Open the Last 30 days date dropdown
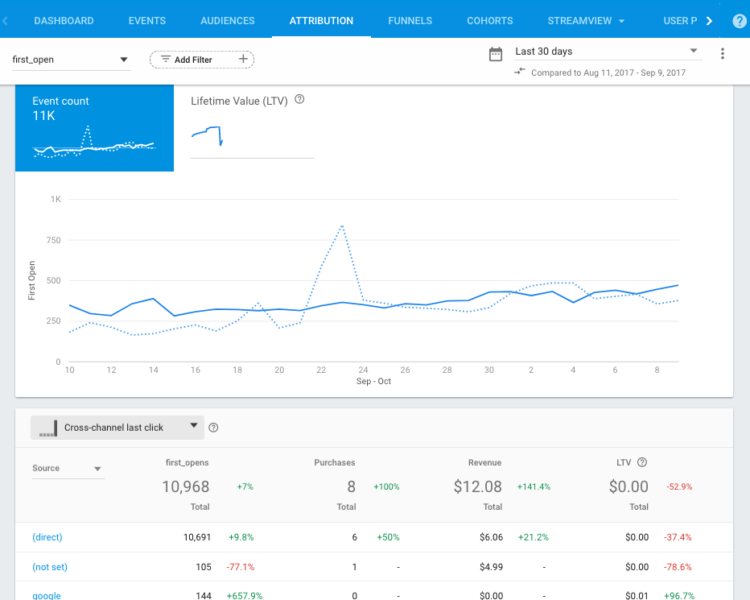The image size is (750, 600). [x=607, y=51]
